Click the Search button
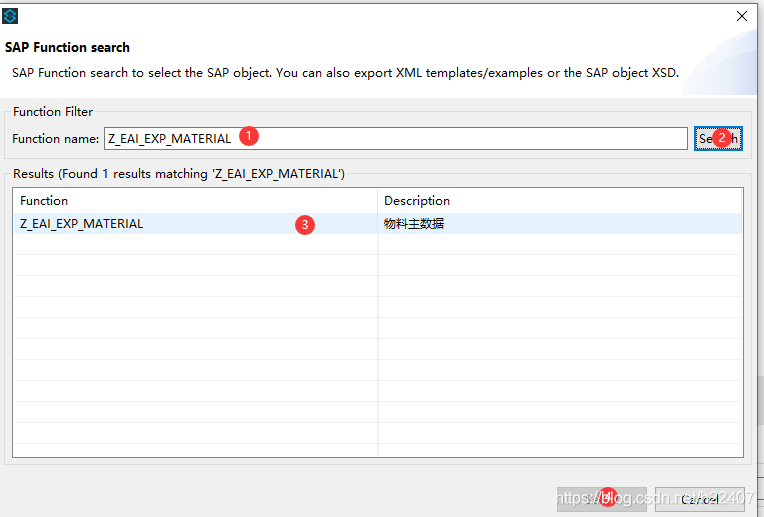 [x=718, y=139]
